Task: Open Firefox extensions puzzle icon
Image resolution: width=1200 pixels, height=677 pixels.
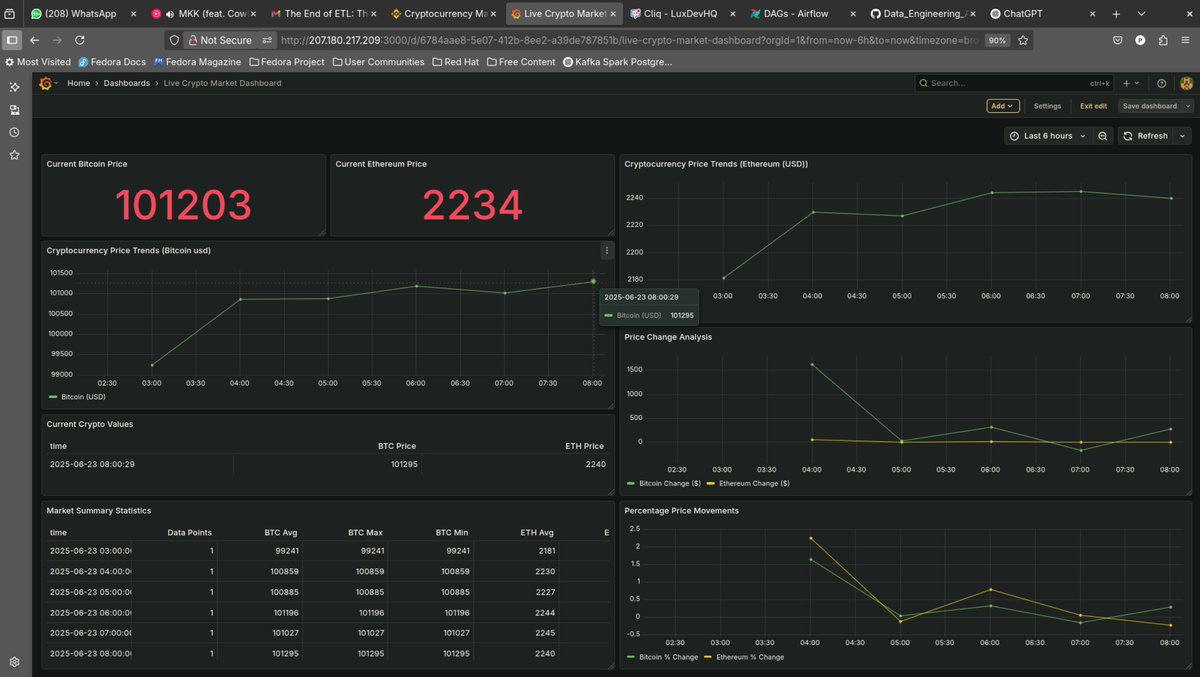Action: (x=1163, y=40)
